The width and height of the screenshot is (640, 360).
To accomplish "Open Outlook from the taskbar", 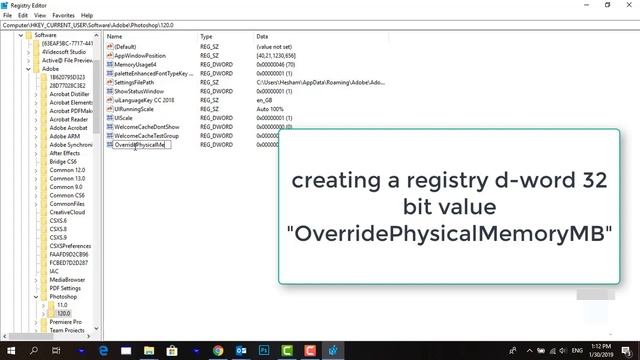I will click(x=241, y=351).
